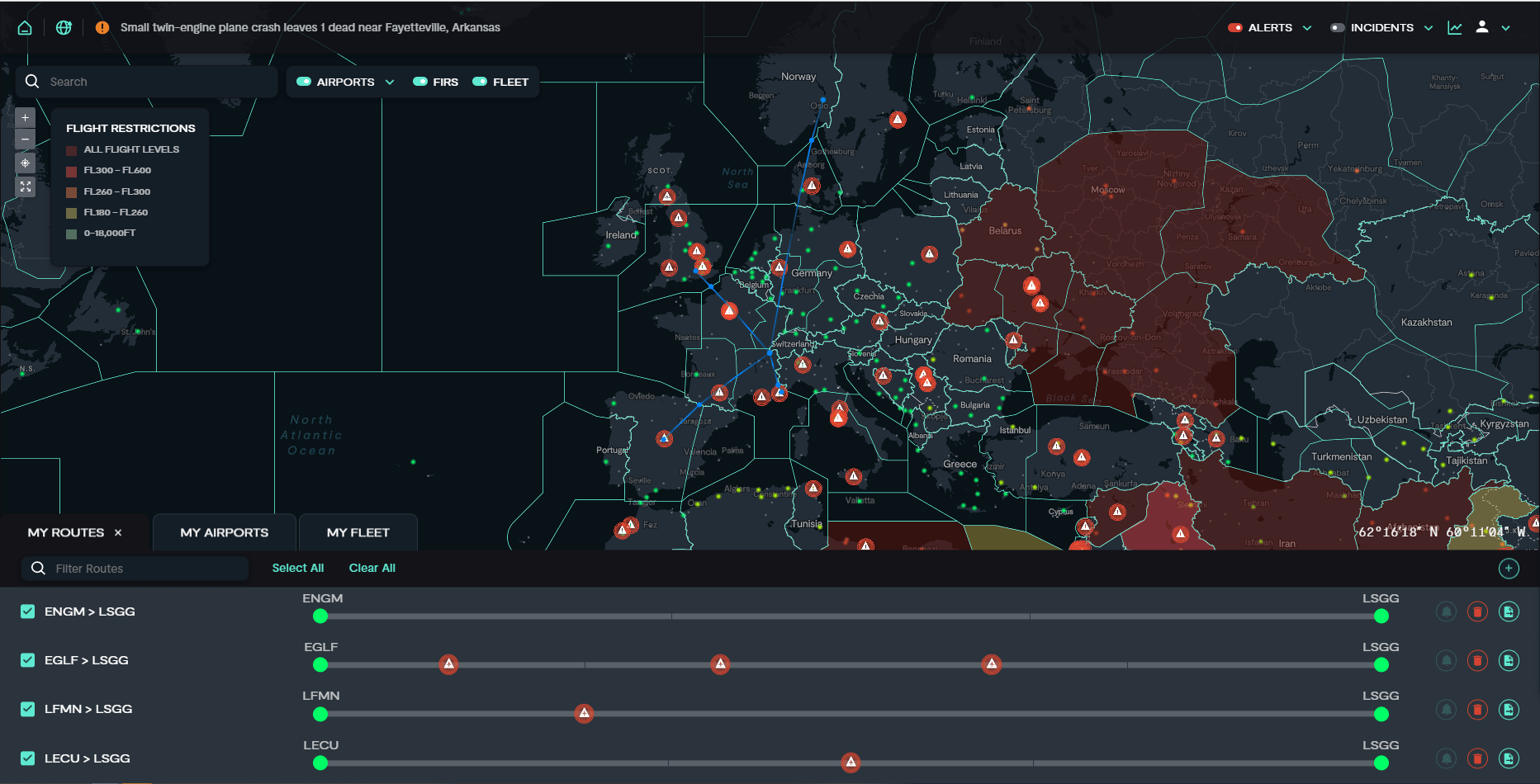Switch to the MY AIRPORTS tab
Screen dimensions: 1540x784
[x=224, y=532]
